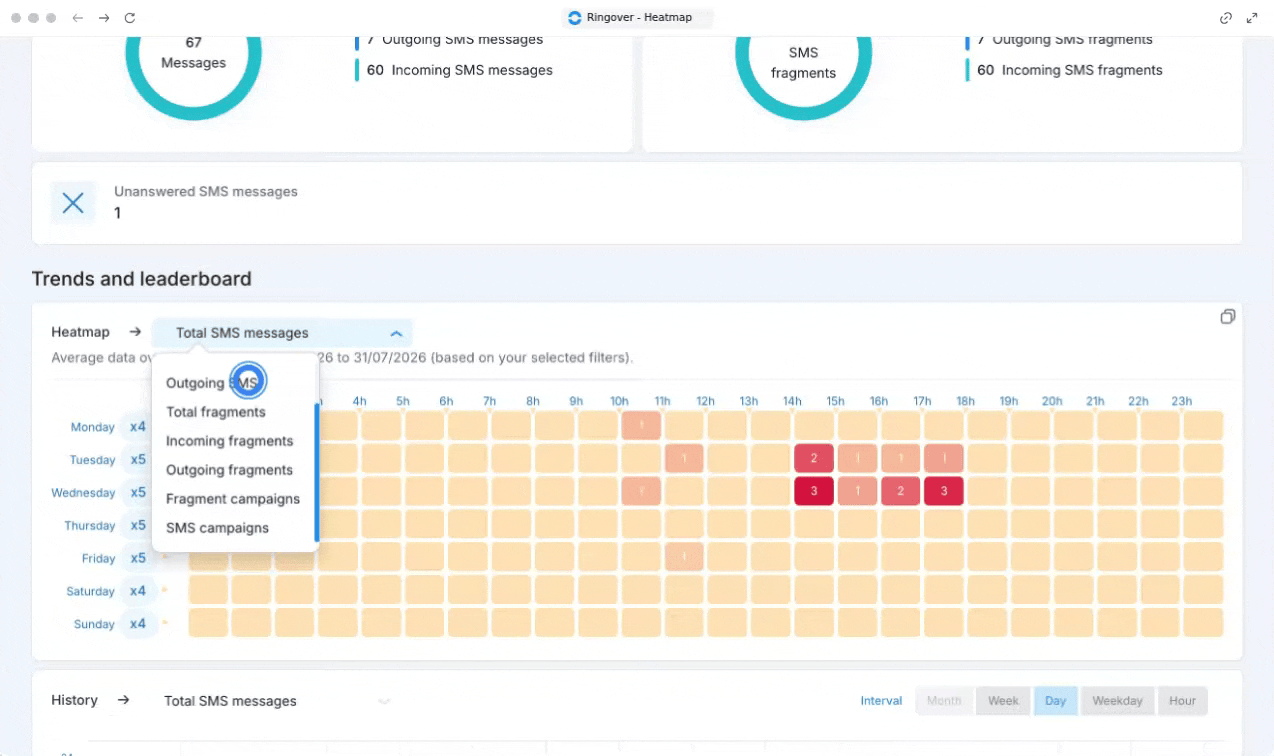1274x756 pixels.
Task: Click the dark red Wednesday 14h heatmap cell
Action: click(814, 491)
